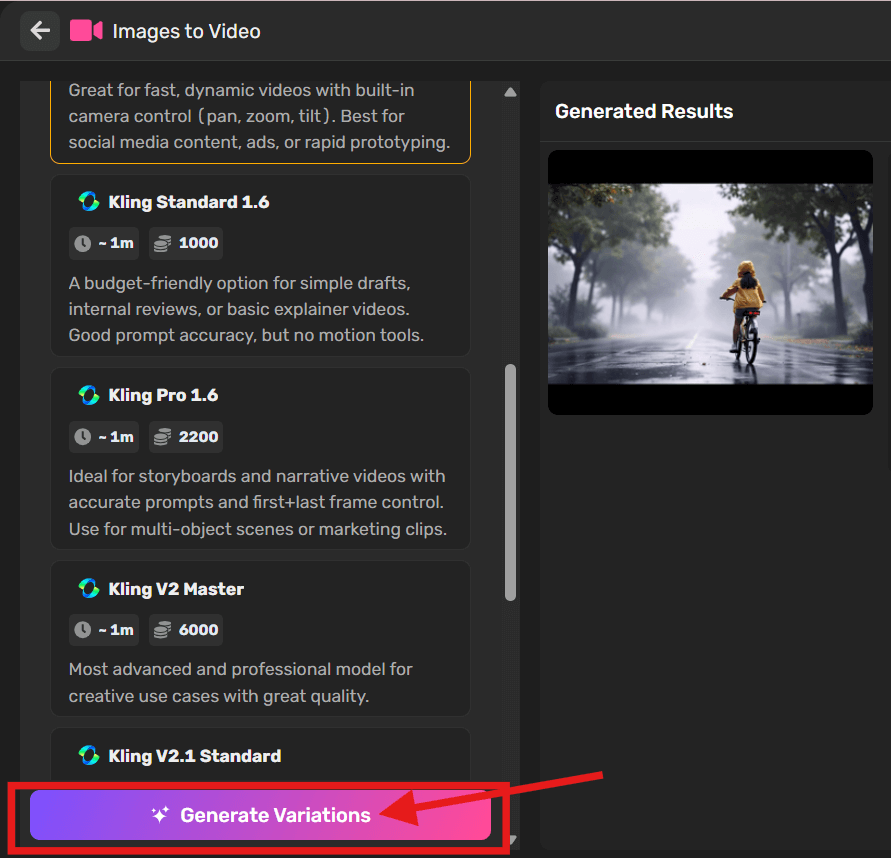Viewport: 891px width, 858px height.
Task: Click the 'Most advanced and professional' description text
Action: 240,682
